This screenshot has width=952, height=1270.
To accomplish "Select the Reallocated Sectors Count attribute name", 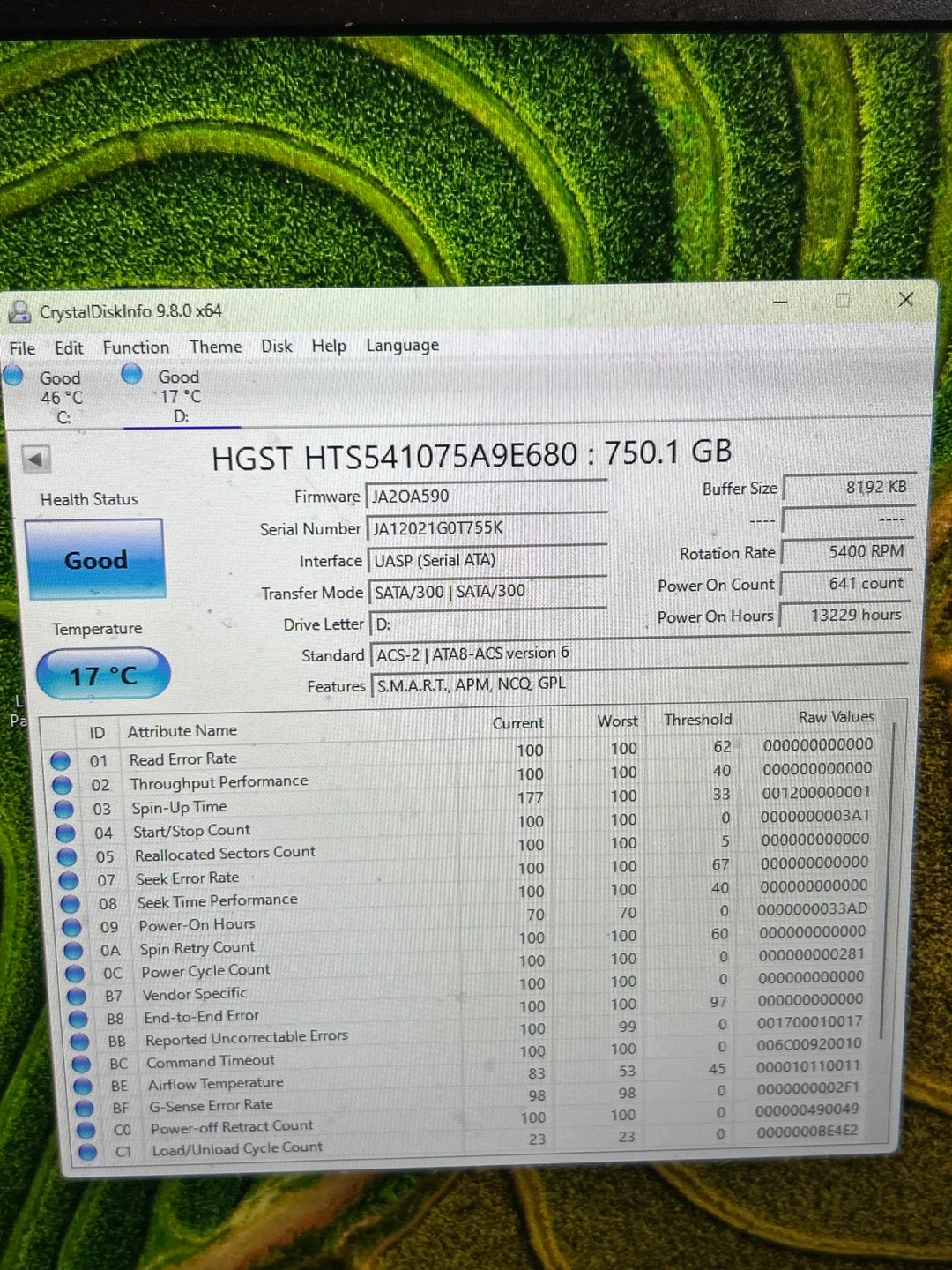I will [x=225, y=854].
